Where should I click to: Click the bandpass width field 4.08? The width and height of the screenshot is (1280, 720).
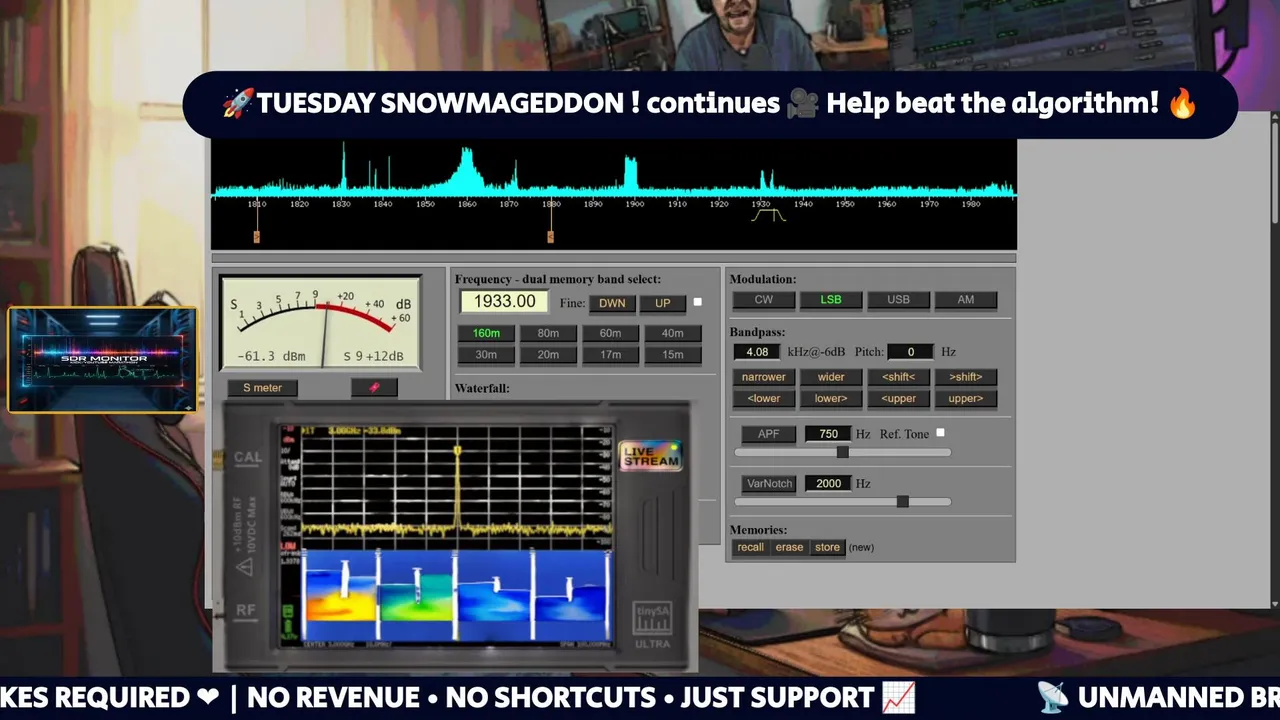coord(757,352)
